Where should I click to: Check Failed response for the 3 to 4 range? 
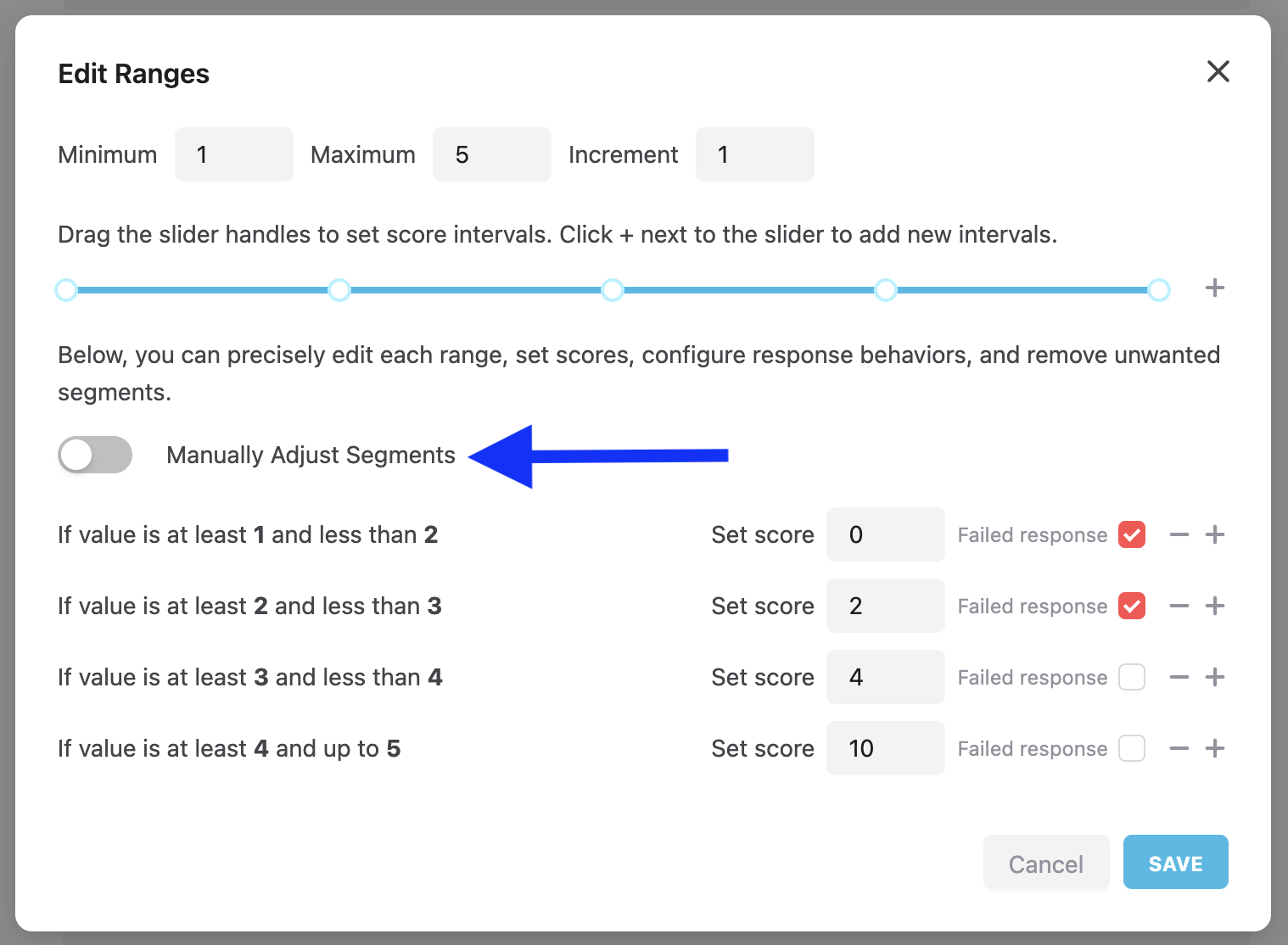[x=1132, y=678]
